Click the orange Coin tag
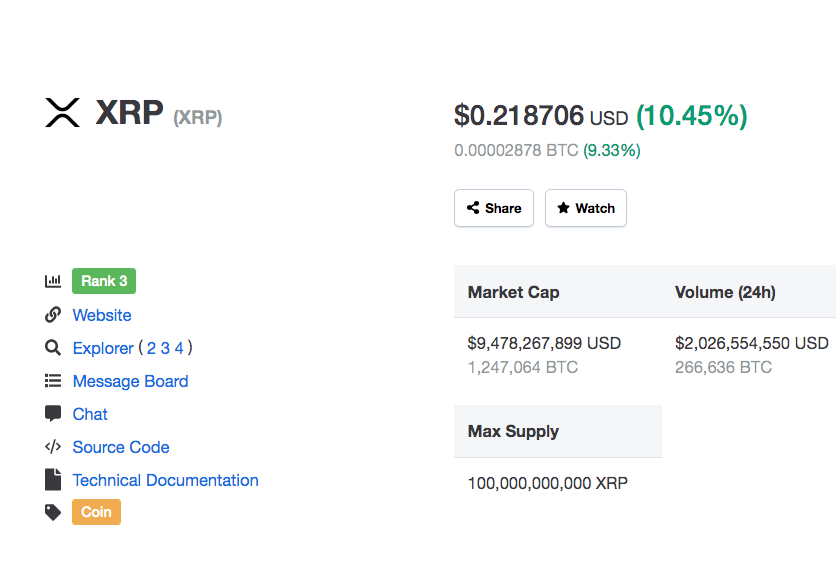Screen dimensions: 836x578 tap(97, 512)
